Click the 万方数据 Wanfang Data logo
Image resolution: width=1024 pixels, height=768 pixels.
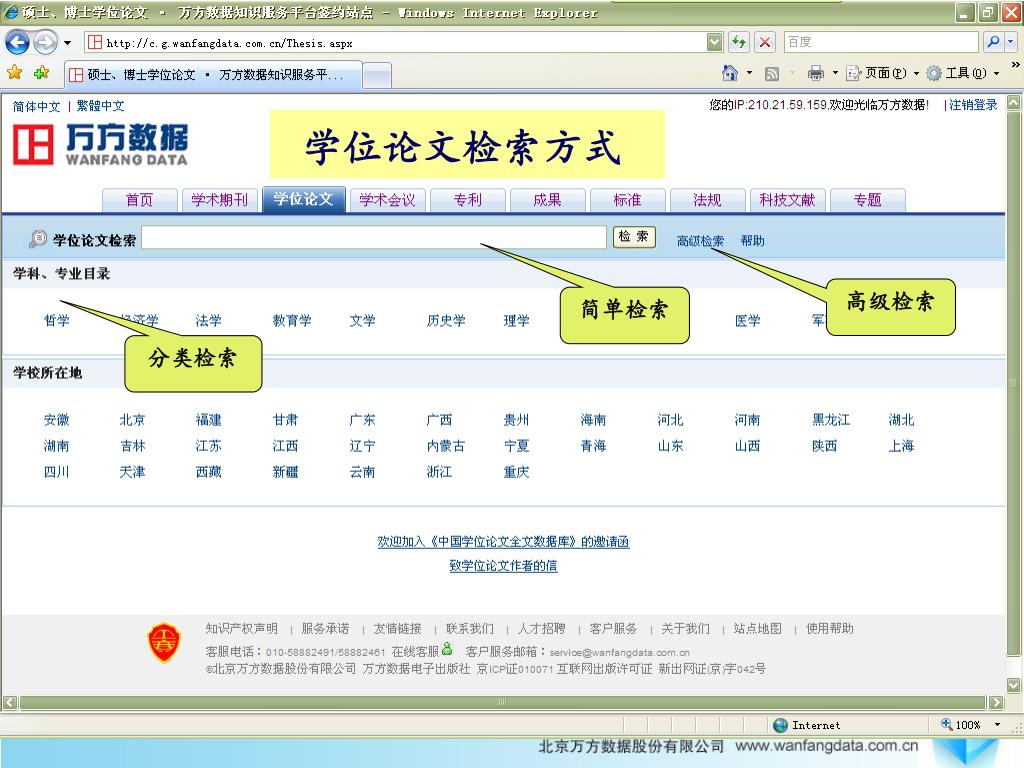click(x=101, y=144)
